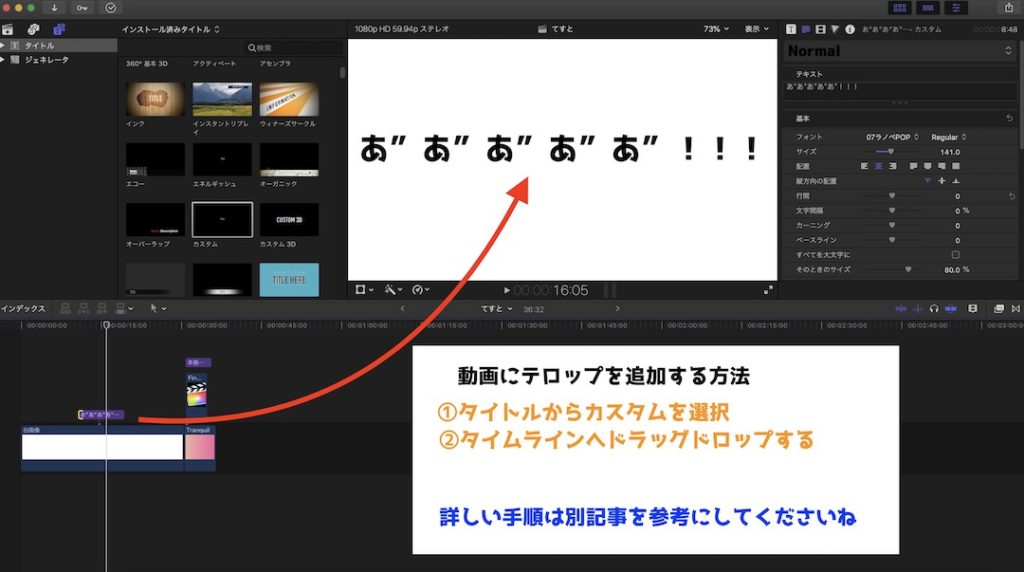The width and height of the screenshot is (1024, 572).
Task: Open the 表示 view options dropdown
Action: click(757, 29)
